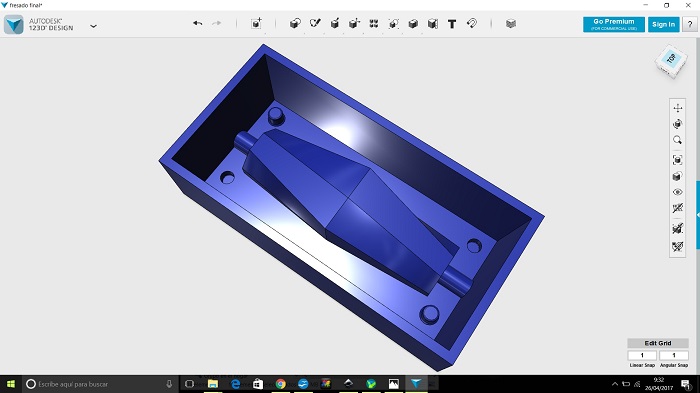
Task: Click the microphone icon in search box
Action: (169, 384)
